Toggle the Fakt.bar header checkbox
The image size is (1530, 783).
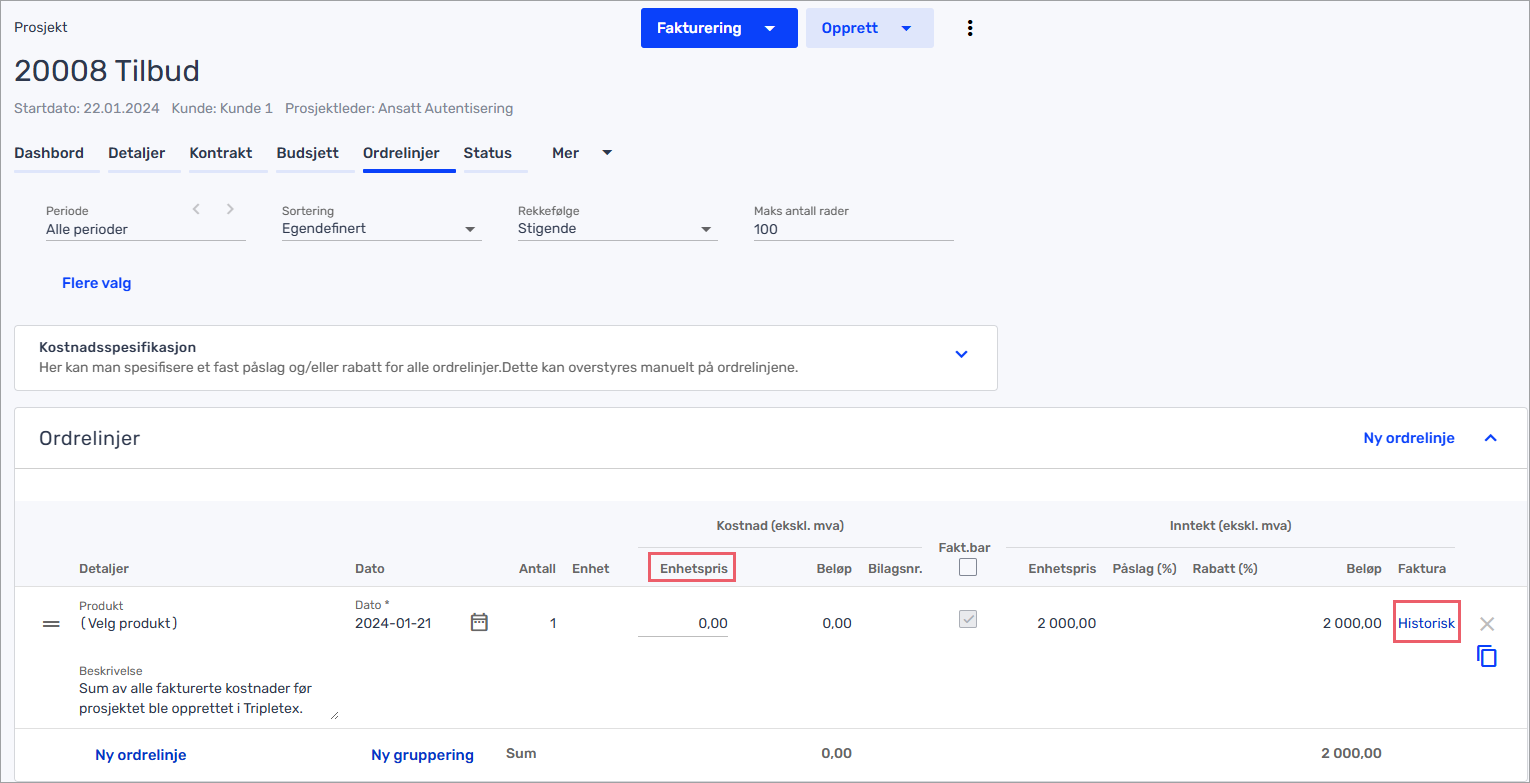(x=967, y=568)
